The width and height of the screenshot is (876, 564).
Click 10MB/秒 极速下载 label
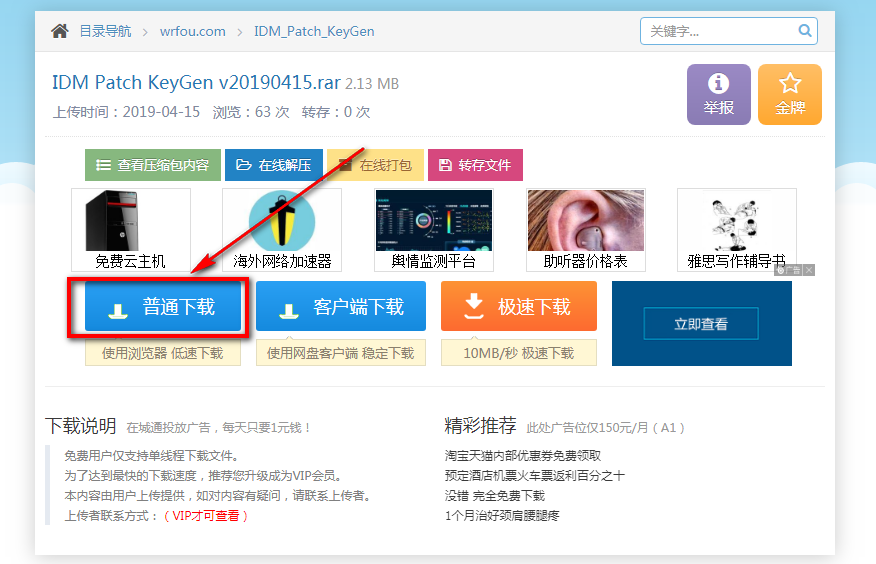(519, 353)
